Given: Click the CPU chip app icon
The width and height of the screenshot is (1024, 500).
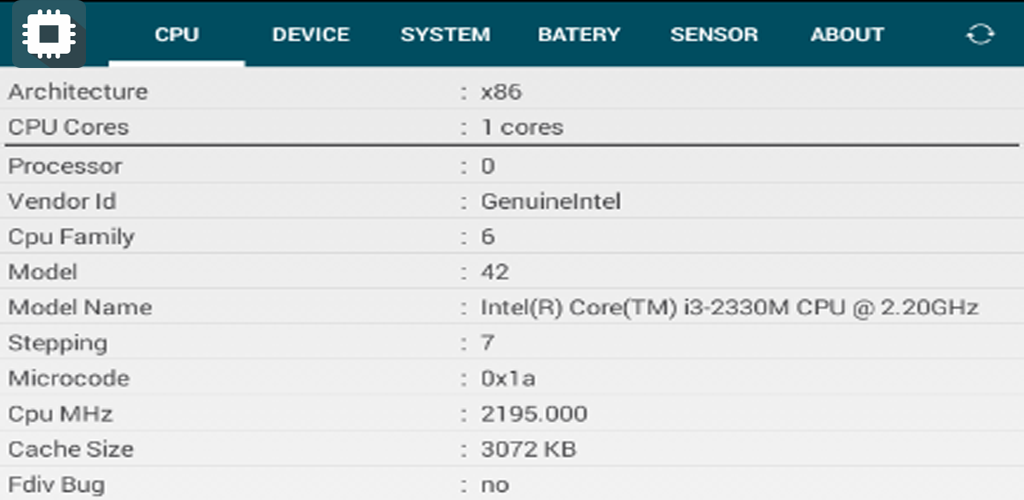Looking at the screenshot, I should point(48,34).
